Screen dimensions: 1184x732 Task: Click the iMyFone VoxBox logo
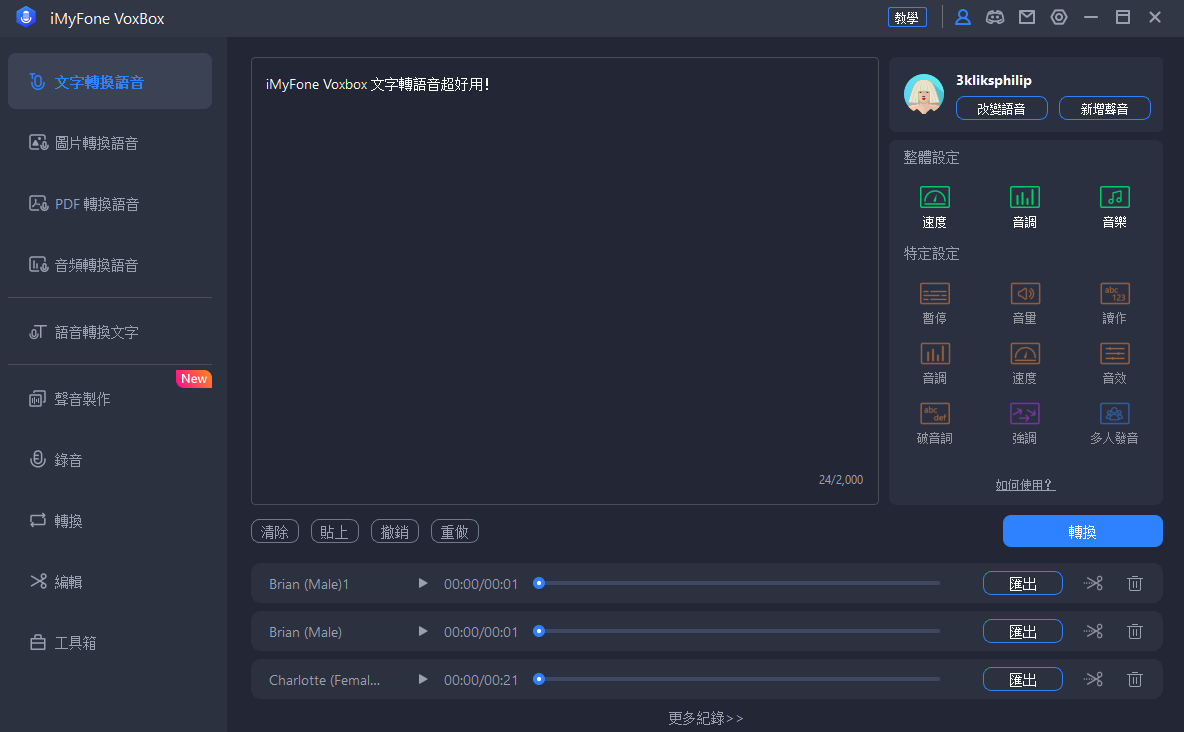click(x=26, y=17)
